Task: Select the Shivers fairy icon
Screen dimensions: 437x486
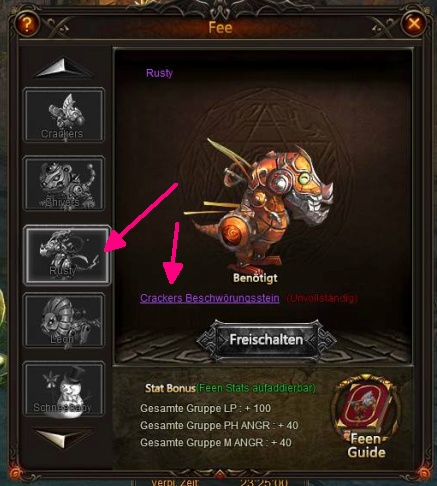Action: pos(64,184)
